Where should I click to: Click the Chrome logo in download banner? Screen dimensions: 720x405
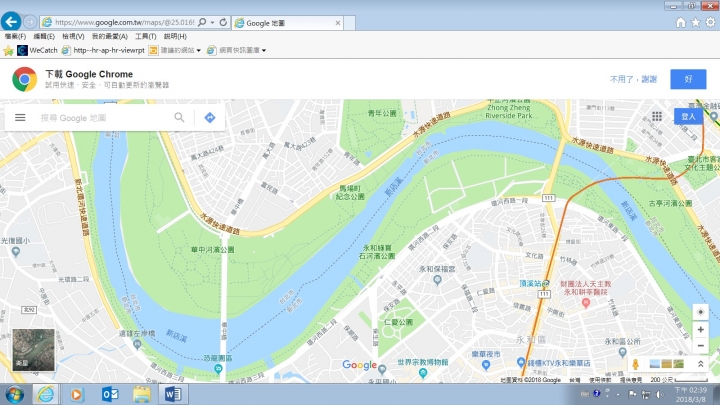point(25,79)
